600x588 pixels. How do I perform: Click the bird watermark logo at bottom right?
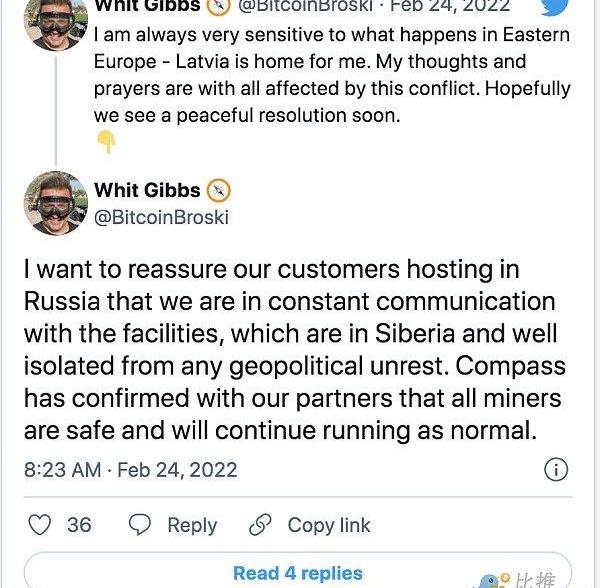pos(492,580)
